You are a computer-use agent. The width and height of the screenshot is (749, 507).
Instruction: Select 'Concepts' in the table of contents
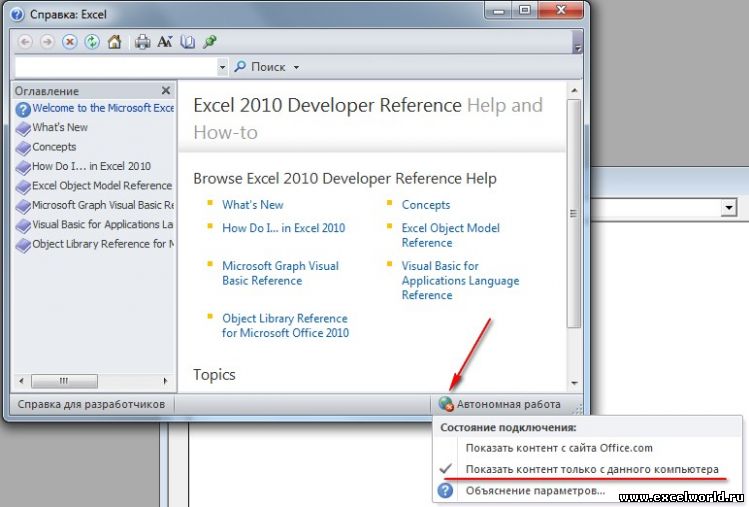point(54,147)
